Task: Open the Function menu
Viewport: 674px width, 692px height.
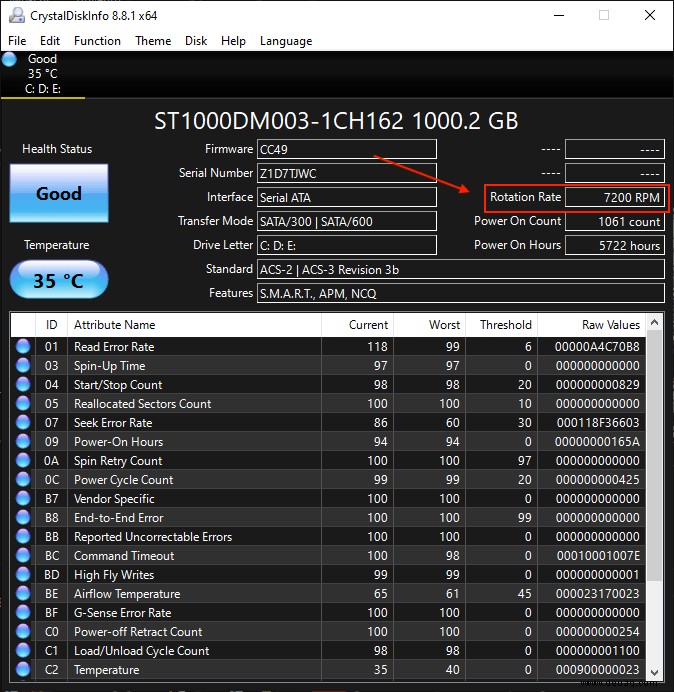Action: [97, 41]
